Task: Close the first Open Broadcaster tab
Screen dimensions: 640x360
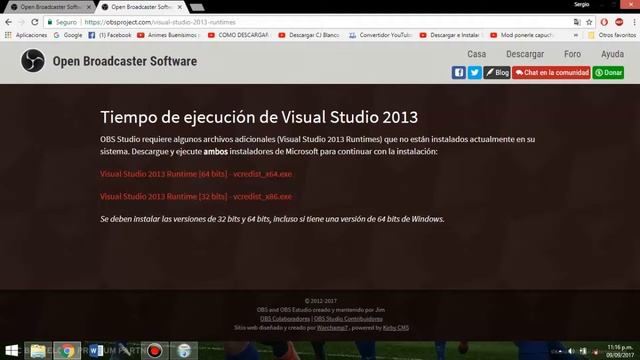Action: click(89, 7)
